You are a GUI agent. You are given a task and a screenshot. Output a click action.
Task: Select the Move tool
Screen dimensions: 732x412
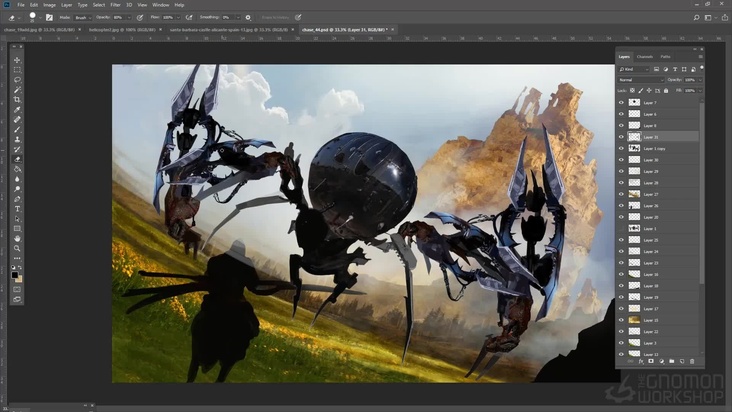[17, 60]
